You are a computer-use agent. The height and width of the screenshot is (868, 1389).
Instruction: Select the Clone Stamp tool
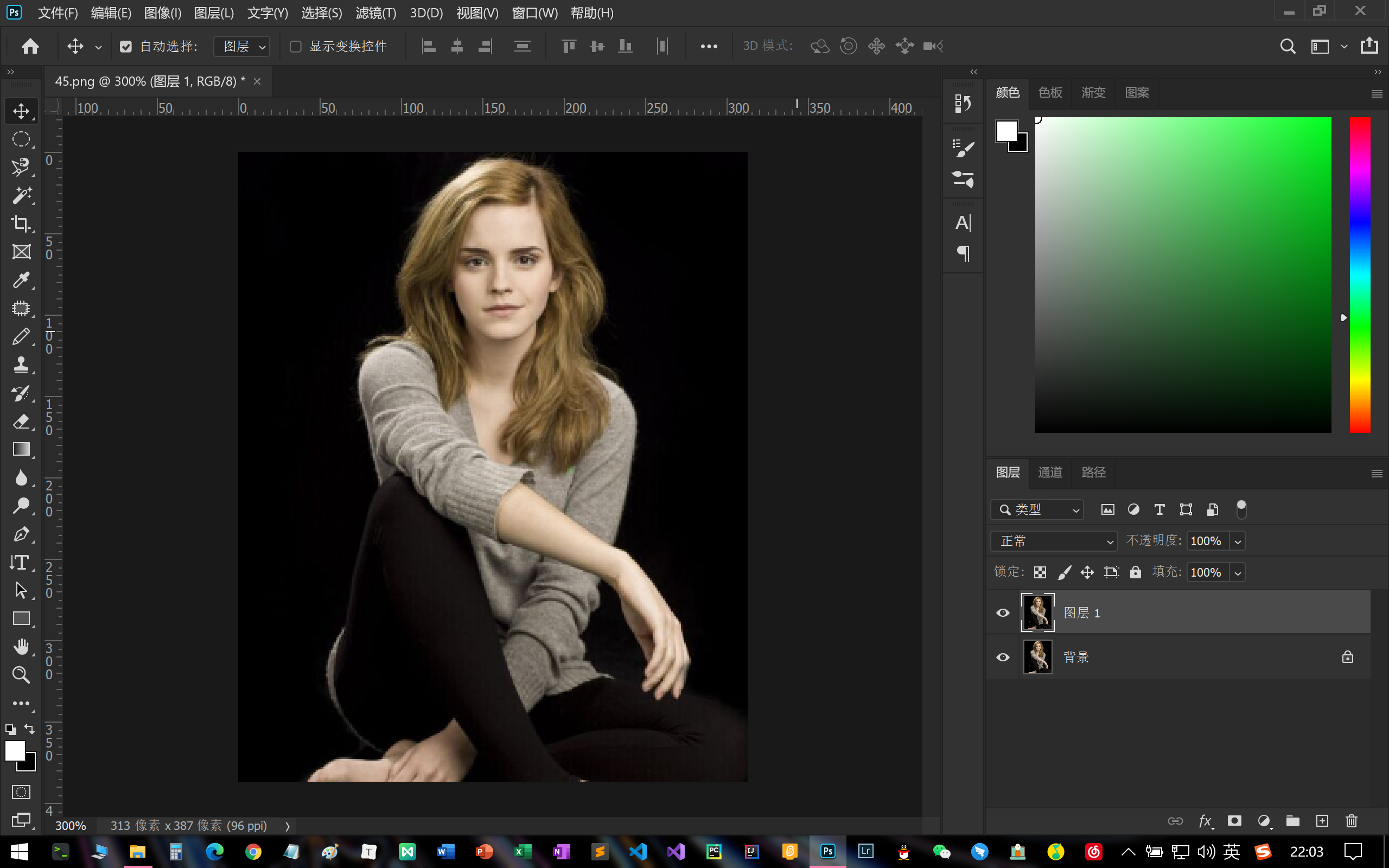(21, 365)
